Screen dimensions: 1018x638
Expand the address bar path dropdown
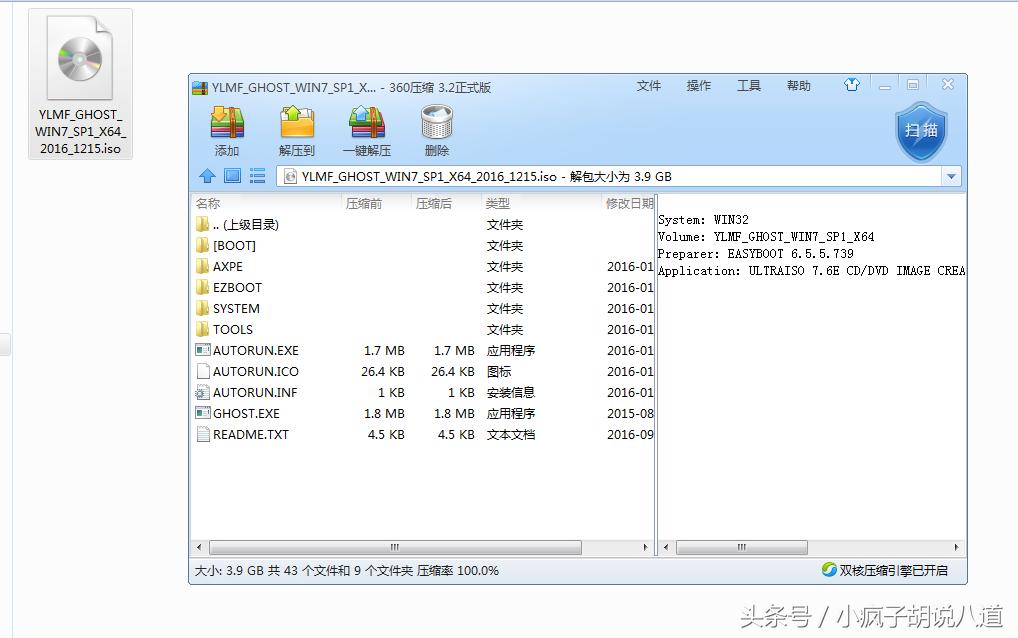click(x=951, y=176)
